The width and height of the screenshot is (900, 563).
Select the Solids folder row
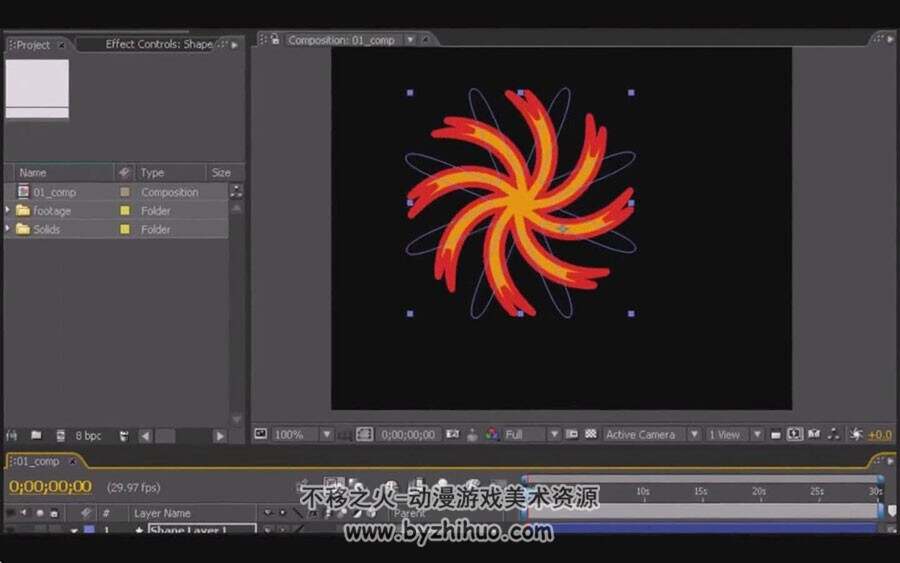[116, 229]
